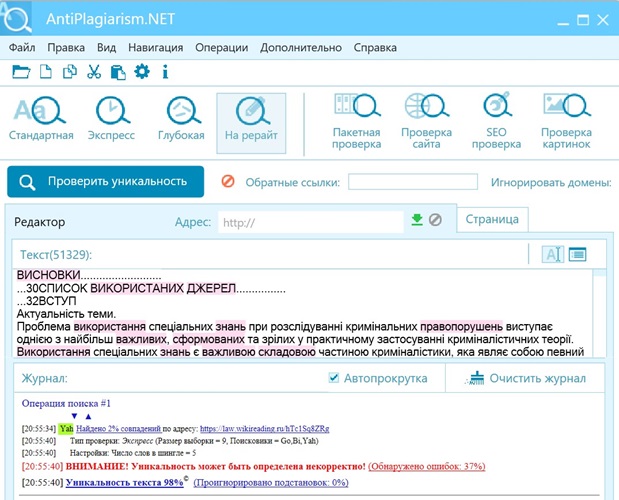
Task: Click the list view icon in text panel
Action: click(578, 254)
